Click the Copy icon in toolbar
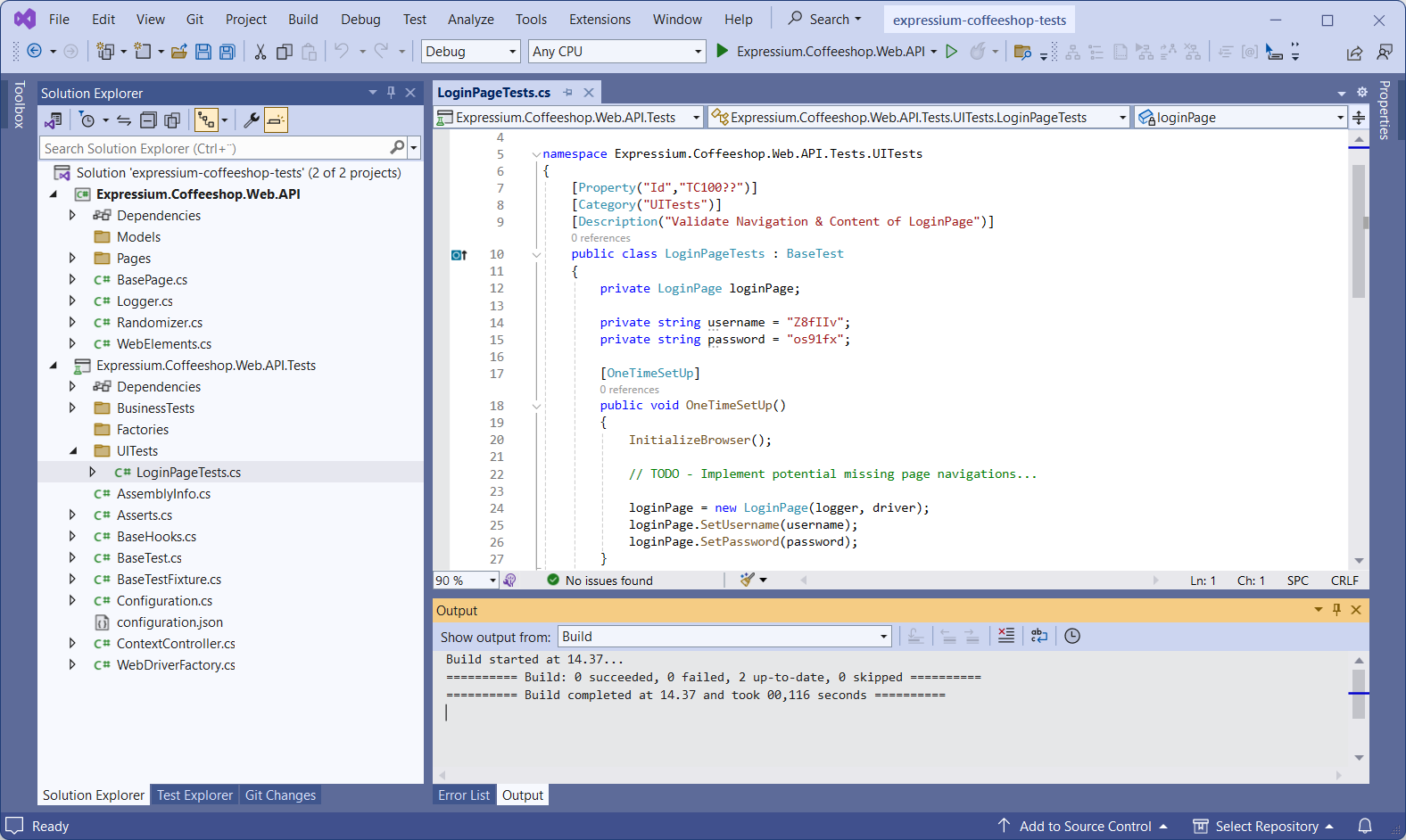The width and height of the screenshot is (1406, 840). (x=285, y=52)
